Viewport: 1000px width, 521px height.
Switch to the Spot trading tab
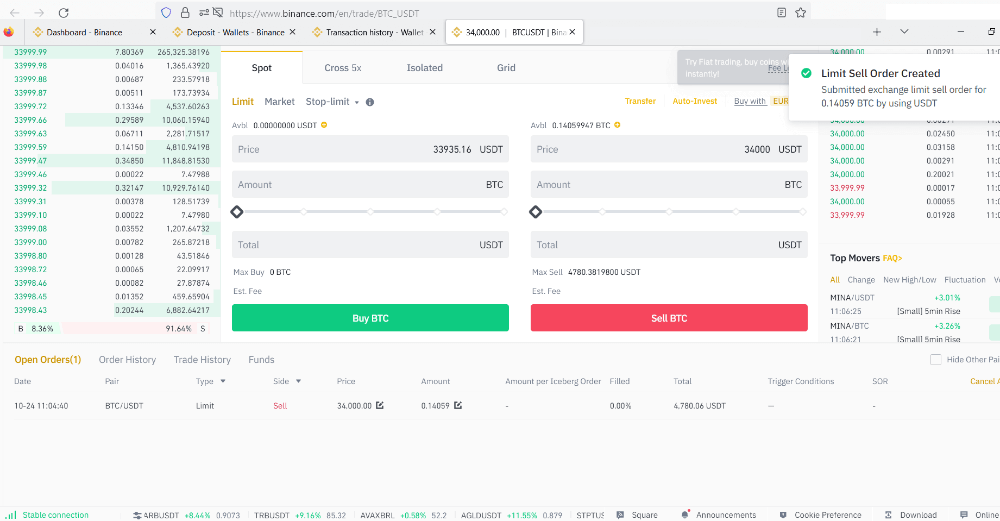(x=261, y=68)
